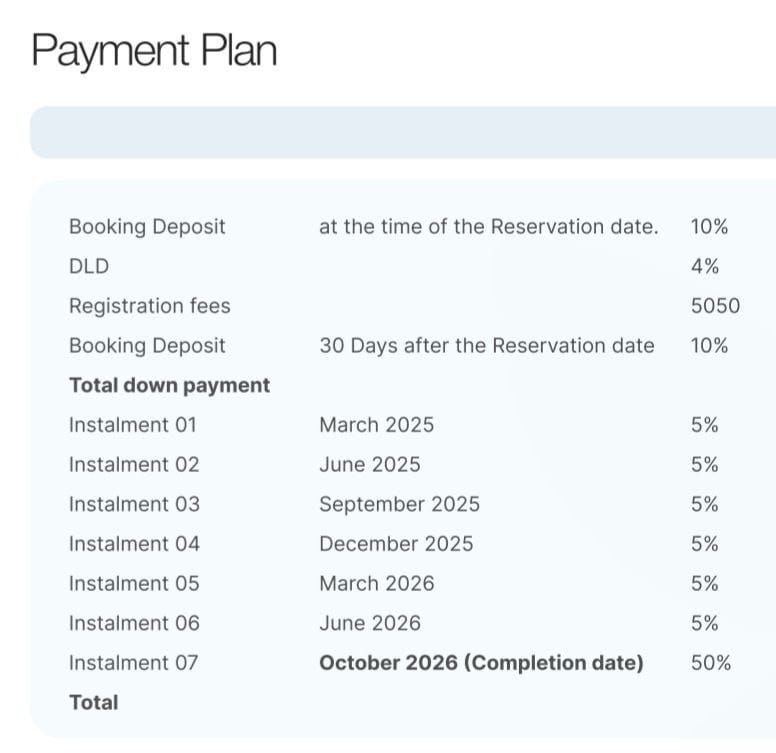Select the Total down payment label
Image resolution: width=776 pixels, height=753 pixels.
(169, 385)
